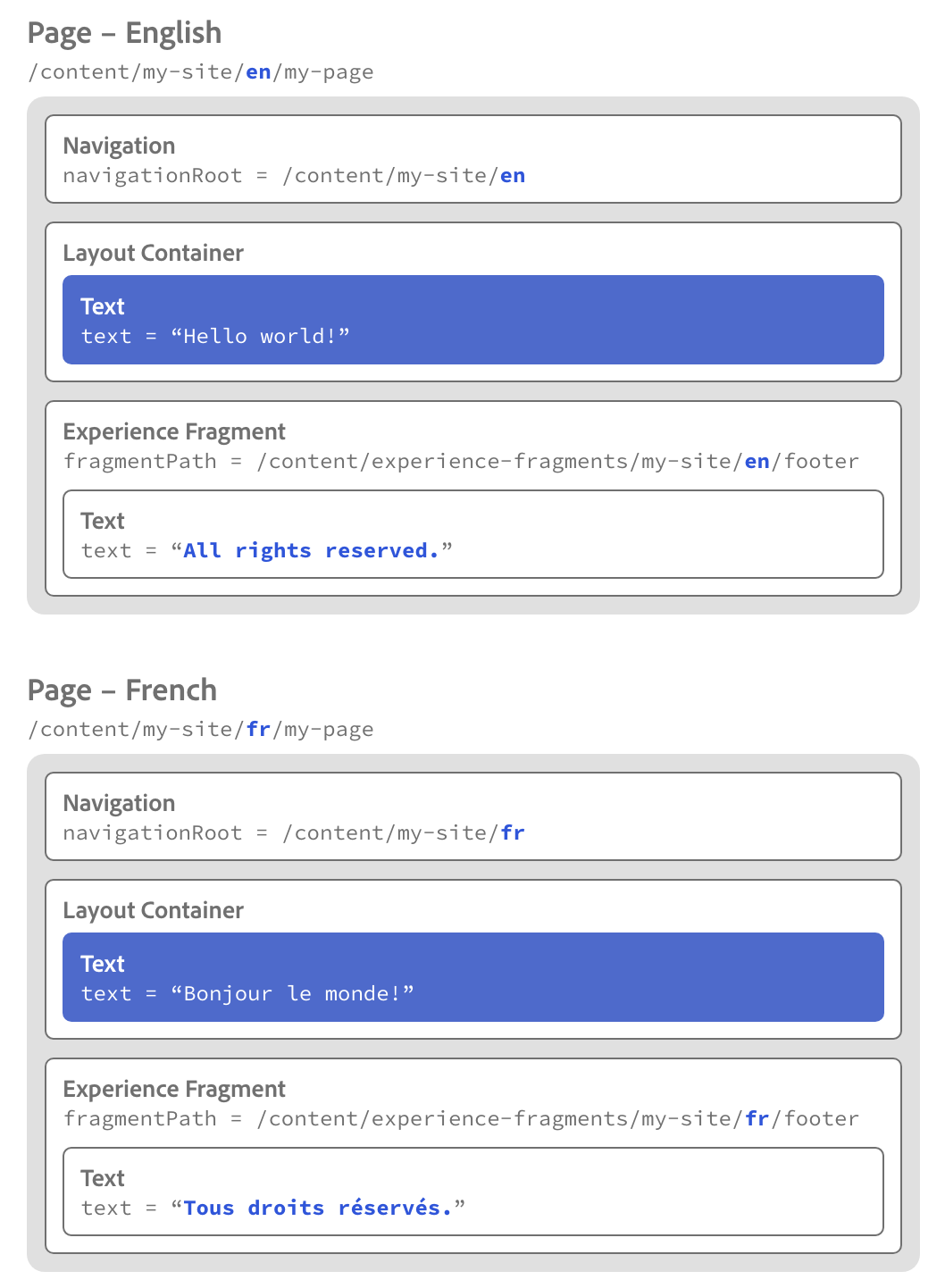Click the French Layout Container title
This screenshot has height=1288, width=945.
153,910
